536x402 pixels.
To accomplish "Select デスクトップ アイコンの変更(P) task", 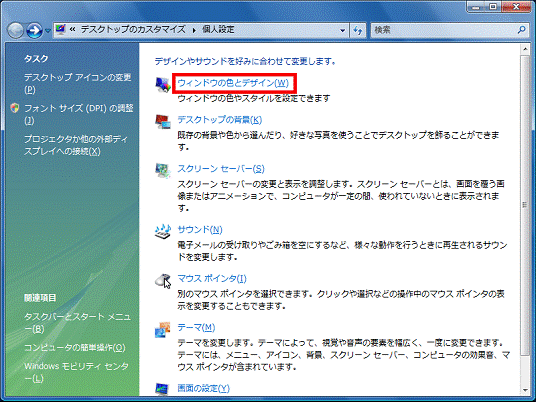I will [x=78, y=83].
